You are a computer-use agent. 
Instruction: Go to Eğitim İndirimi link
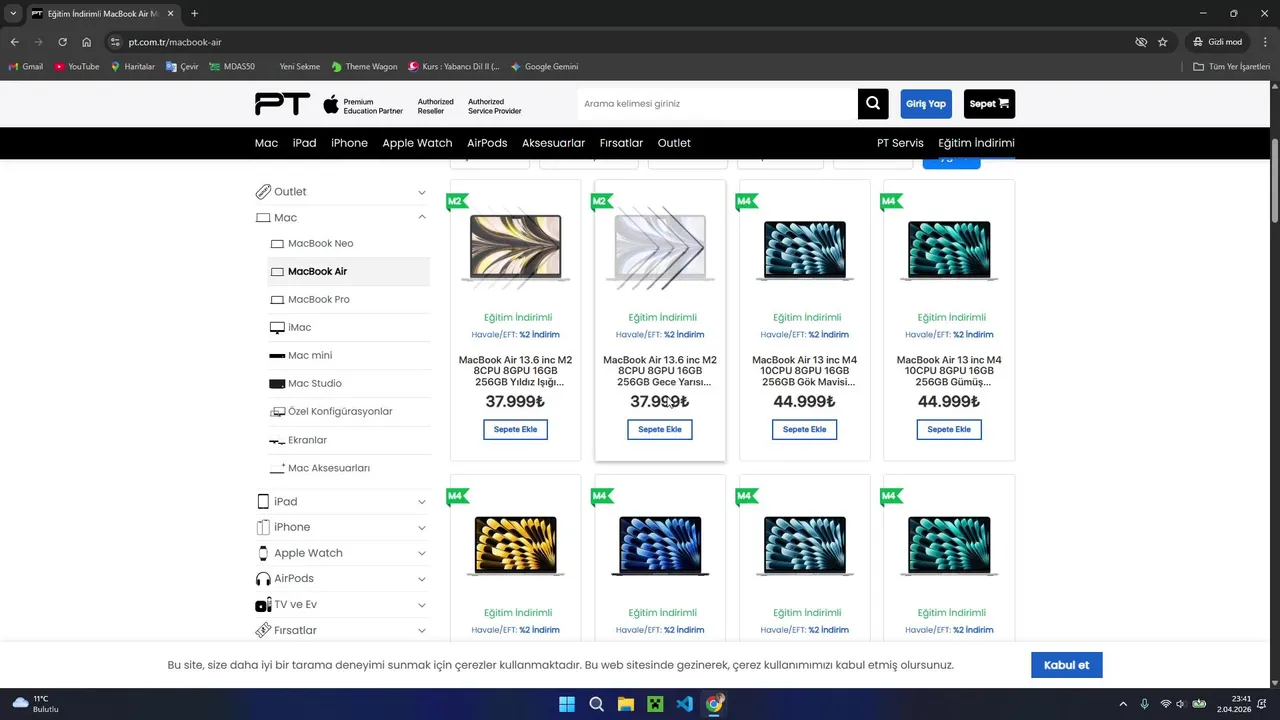pyautogui.click(x=976, y=143)
